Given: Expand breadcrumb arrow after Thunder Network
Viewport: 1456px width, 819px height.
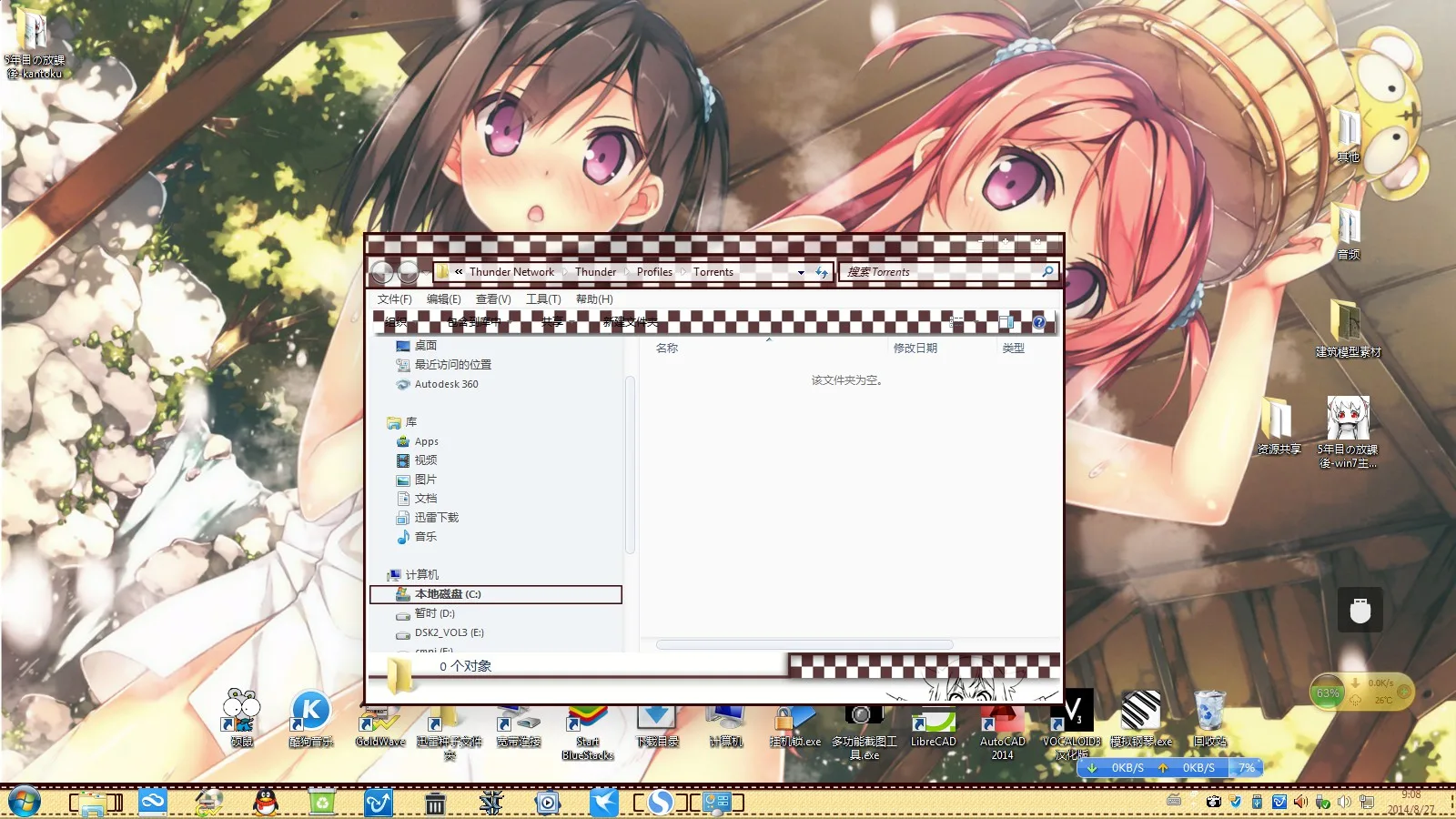Looking at the screenshot, I should pos(564,272).
